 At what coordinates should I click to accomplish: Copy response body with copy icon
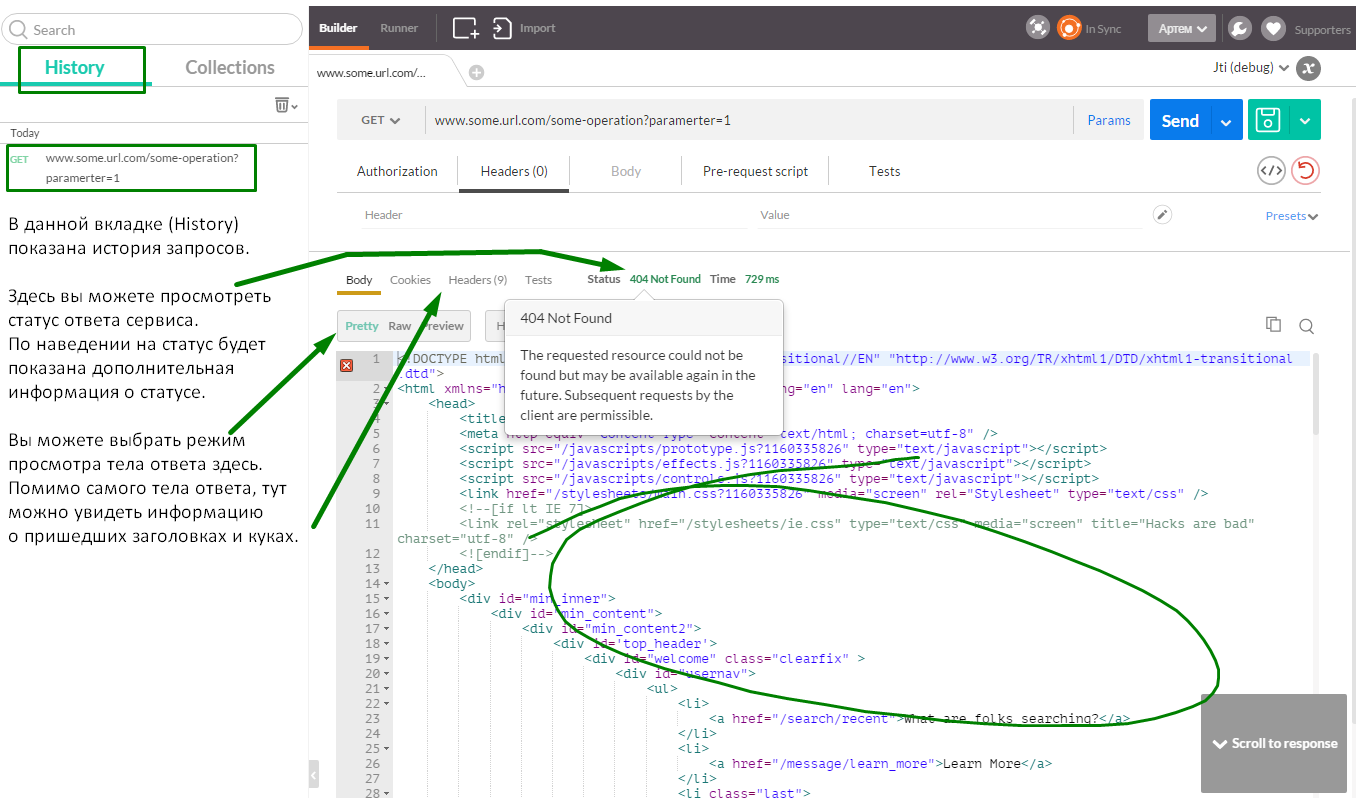pos(1273,324)
